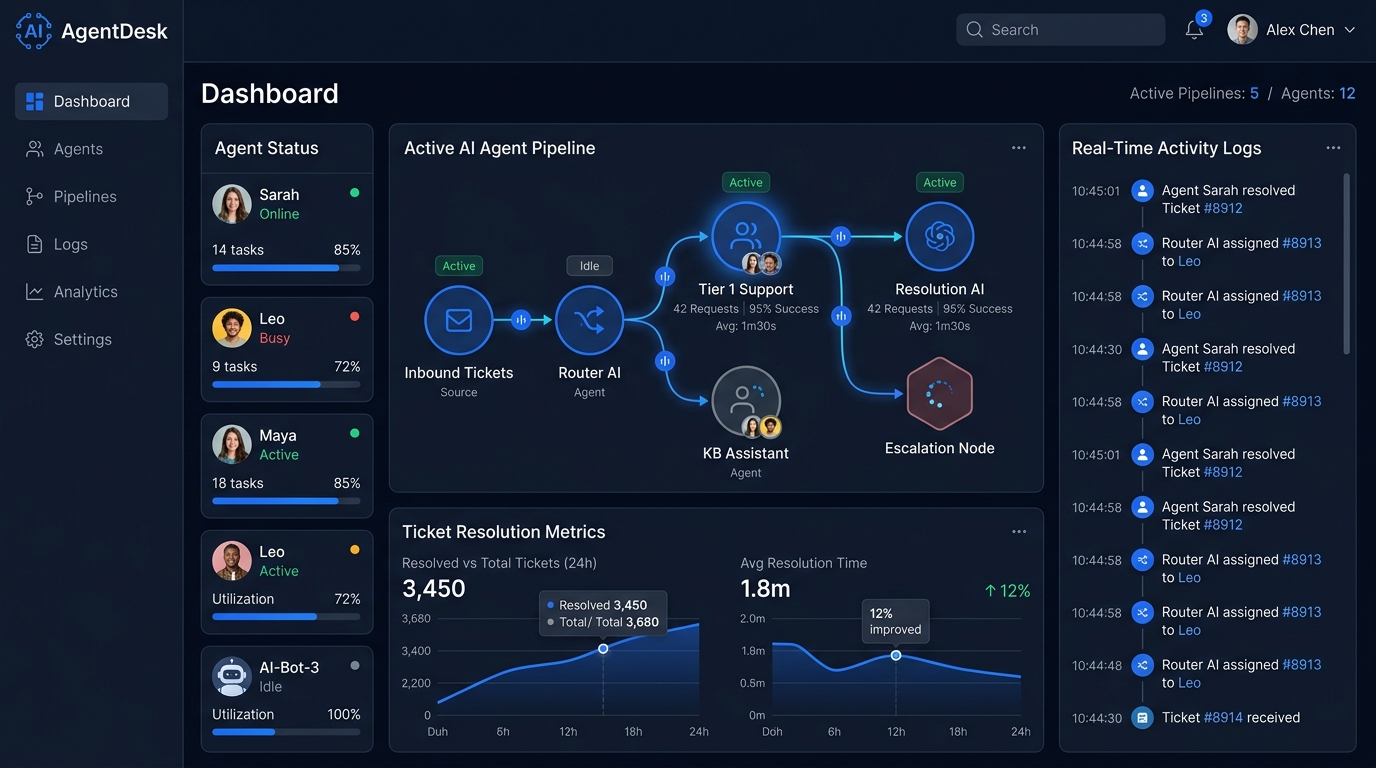
Task: Click Maya's avatar in Agent Status
Action: tap(232, 445)
